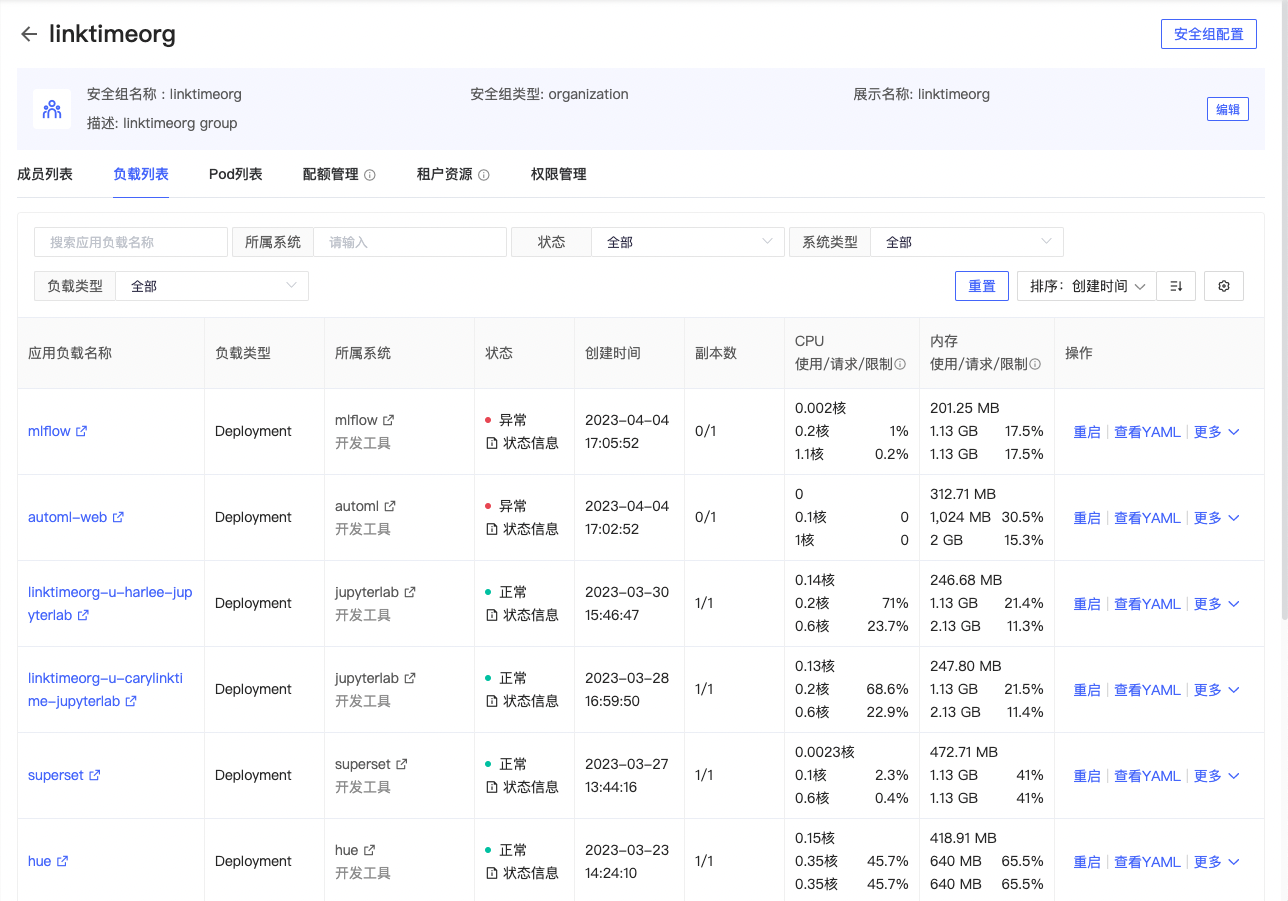Viewport: 1288px width, 901px height.
Task: Toggle sort order direction icon
Action: tap(1176, 286)
